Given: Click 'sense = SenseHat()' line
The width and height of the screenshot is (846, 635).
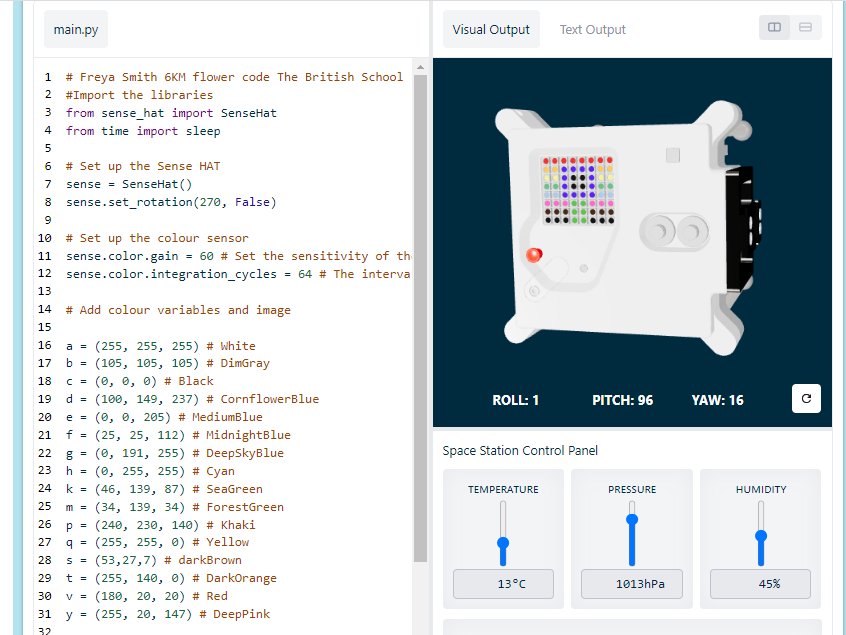Looking at the screenshot, I should pyautogui.click(x=129, y=184).
